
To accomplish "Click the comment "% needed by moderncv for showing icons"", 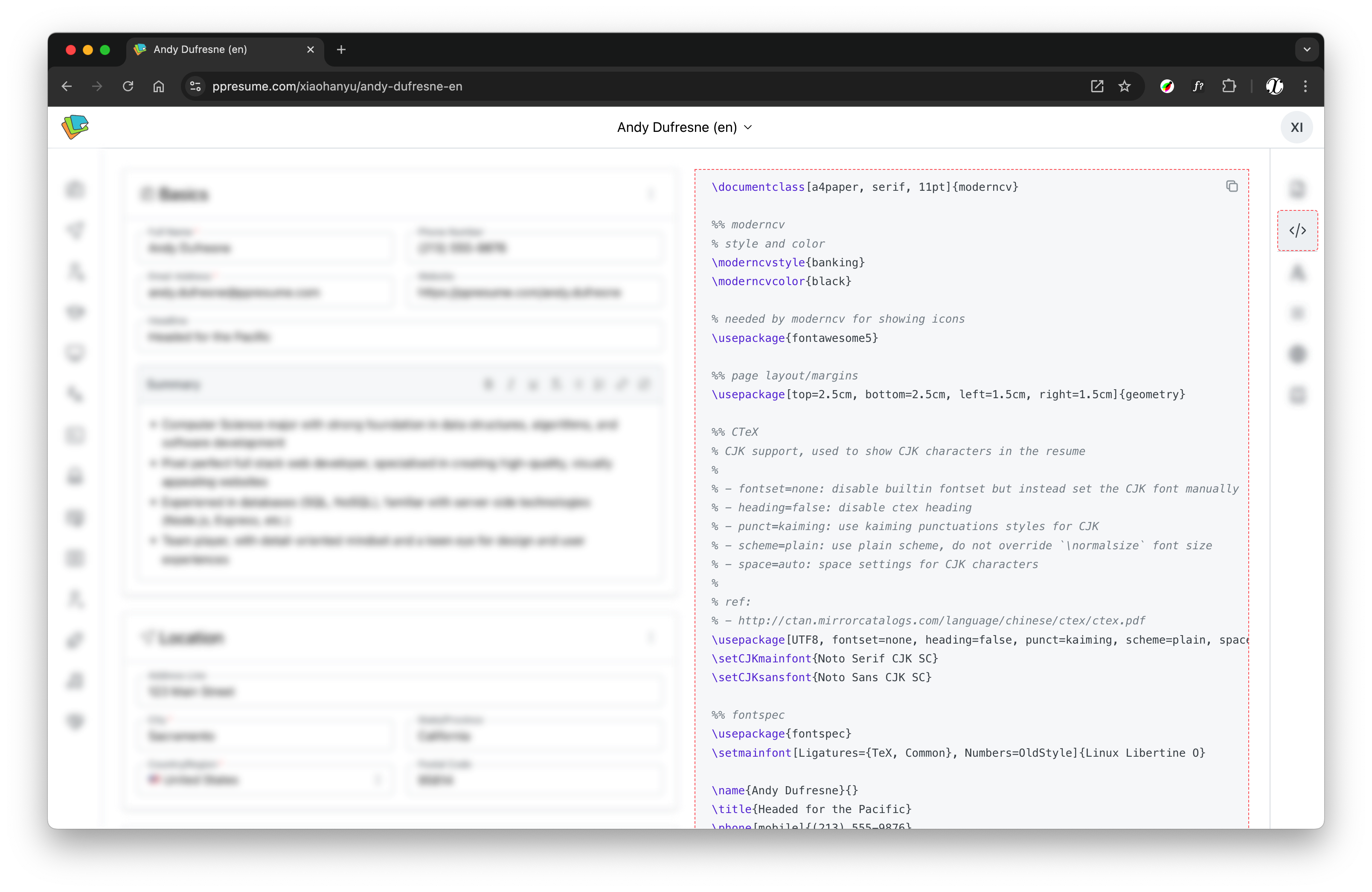I will click(837, 319).
